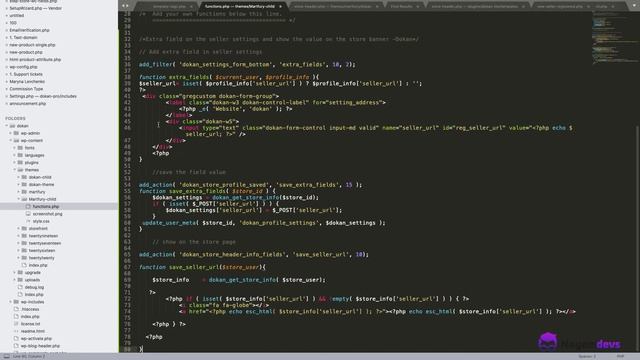Screen dimensions: 640x360
Task: Open new-product-single.php in open files
Action: tap(32, 45)
